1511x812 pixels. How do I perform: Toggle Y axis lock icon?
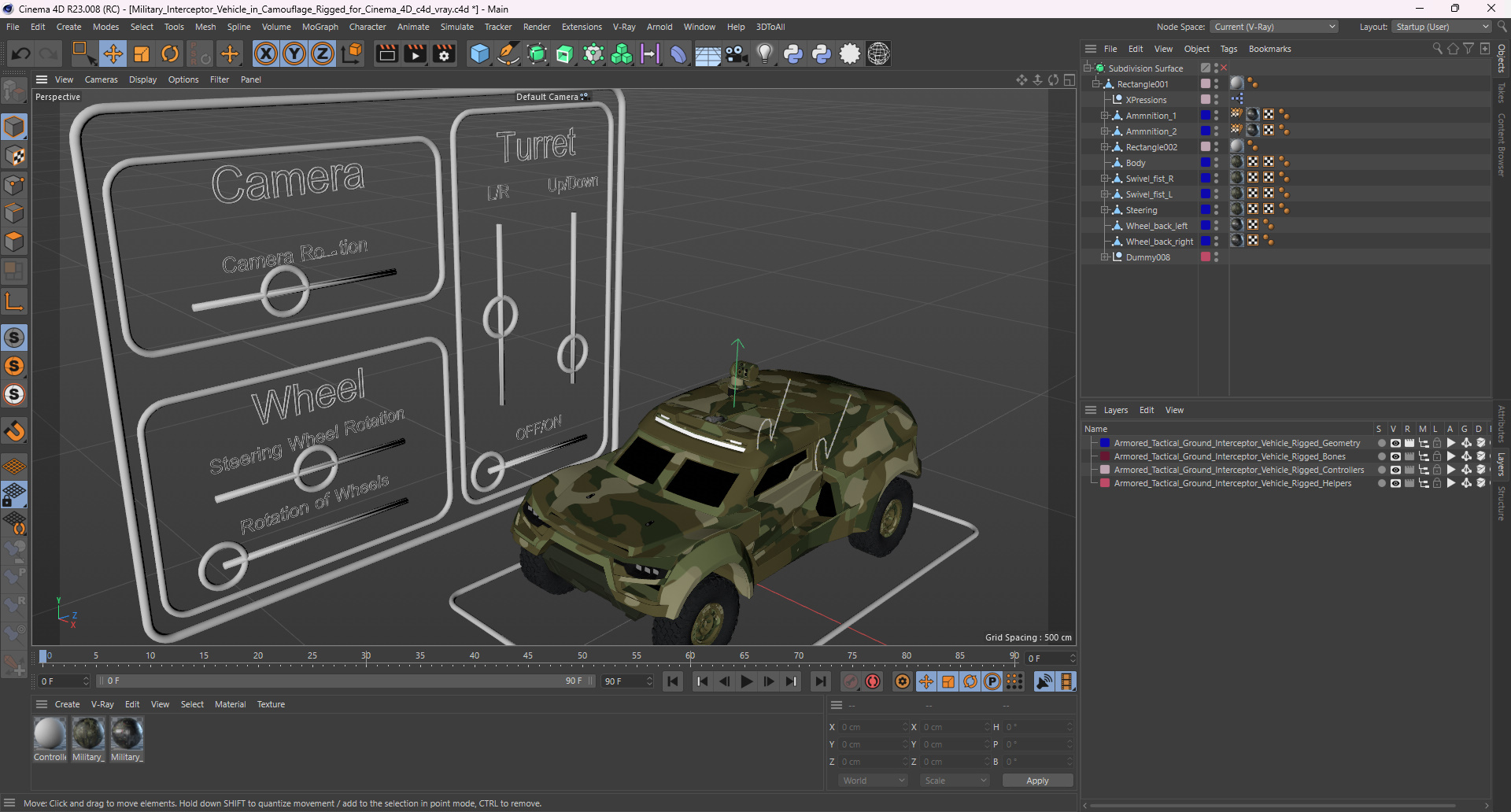[294, 54]
